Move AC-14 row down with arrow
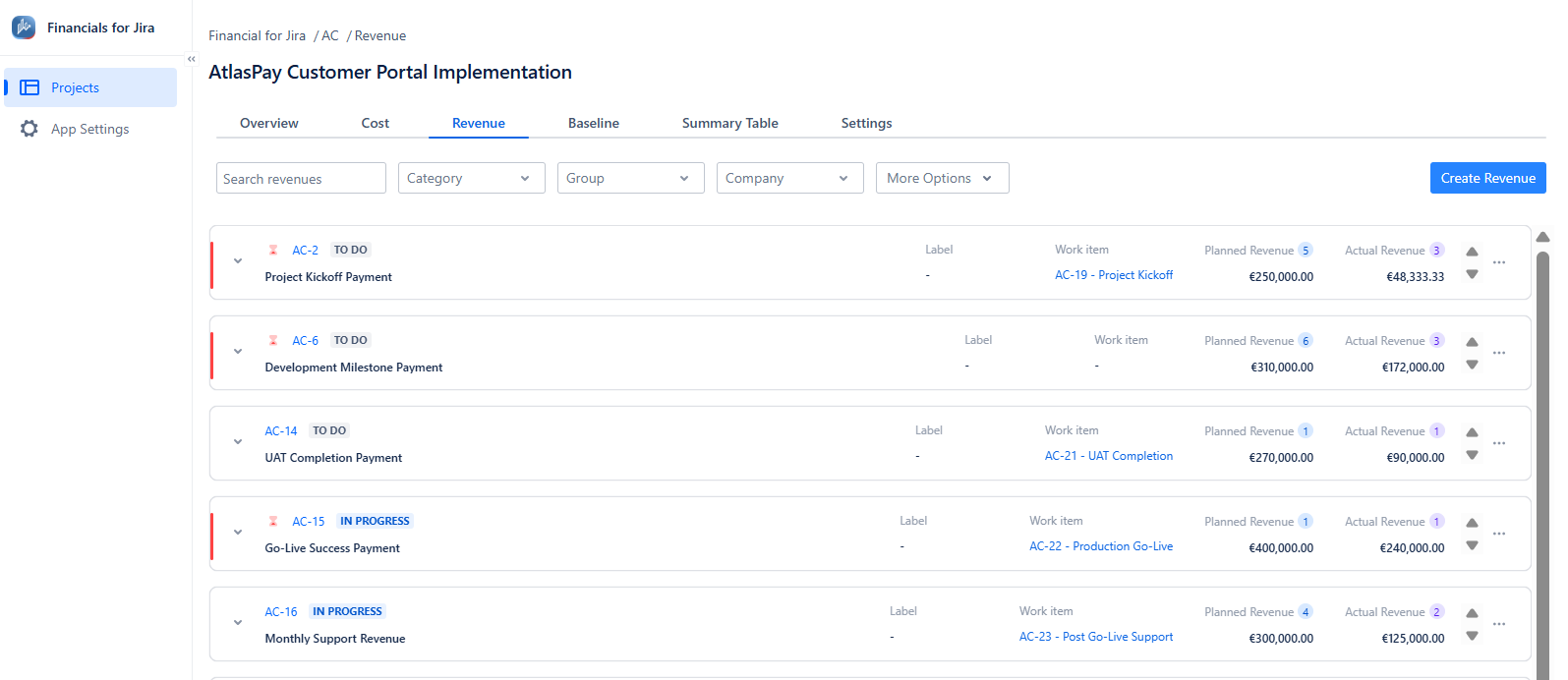Viewport: 1568px width, 680px height. tap(1472, 455)
